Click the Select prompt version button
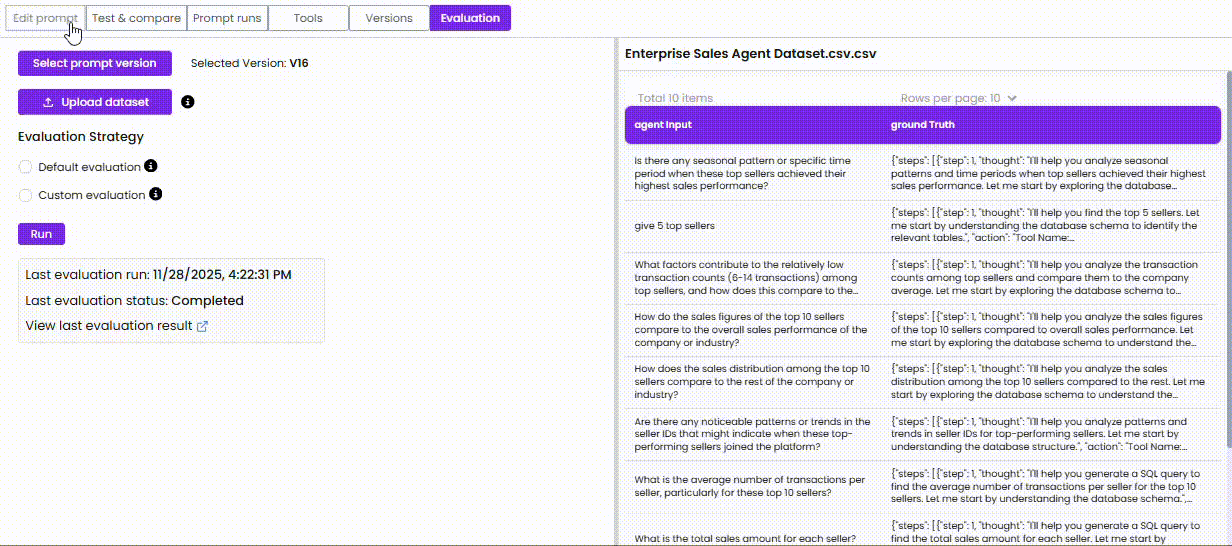This screenshot has width=1232, height=546. (95, 63)
